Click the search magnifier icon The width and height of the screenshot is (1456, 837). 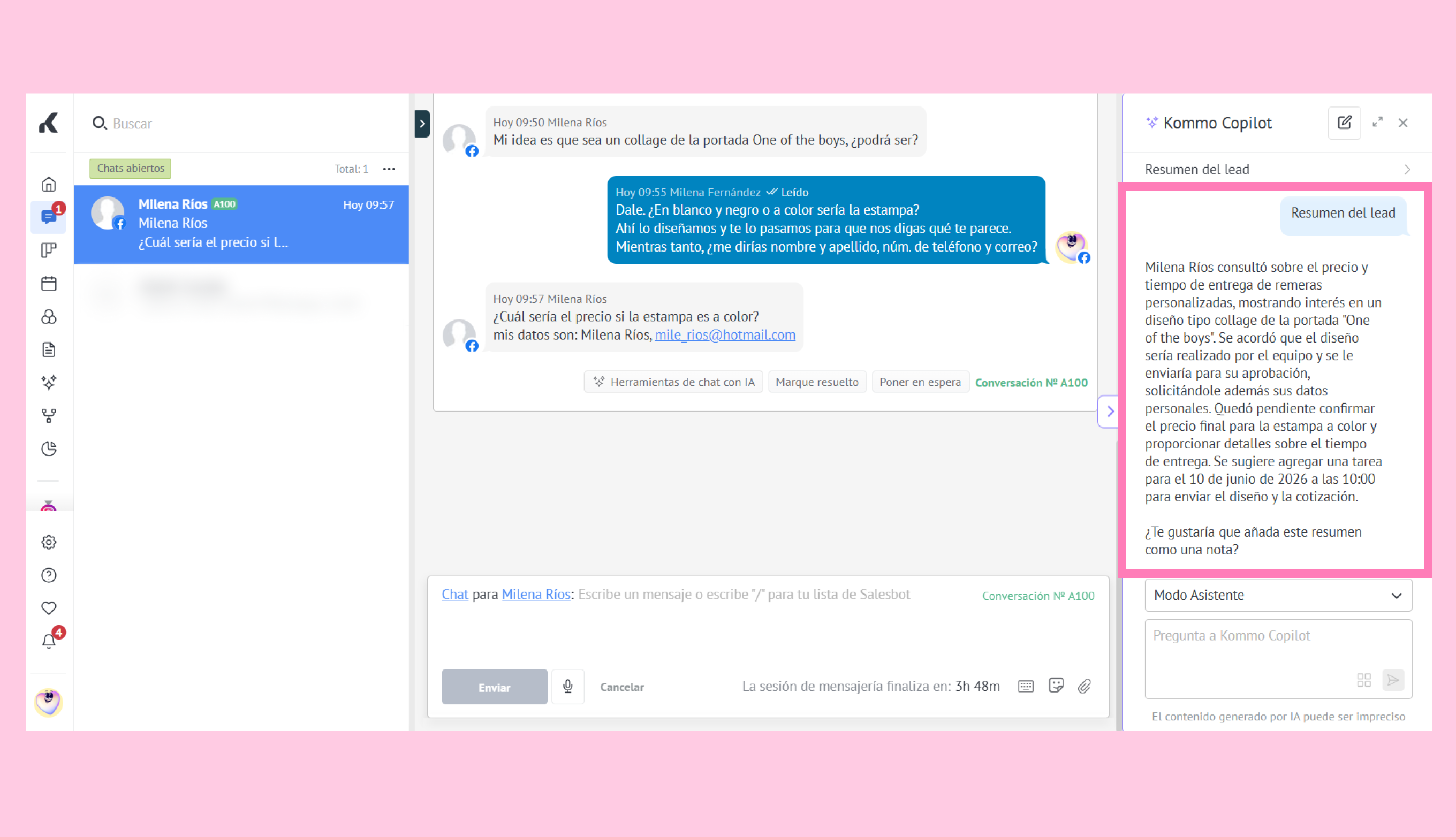click(100, 123)
